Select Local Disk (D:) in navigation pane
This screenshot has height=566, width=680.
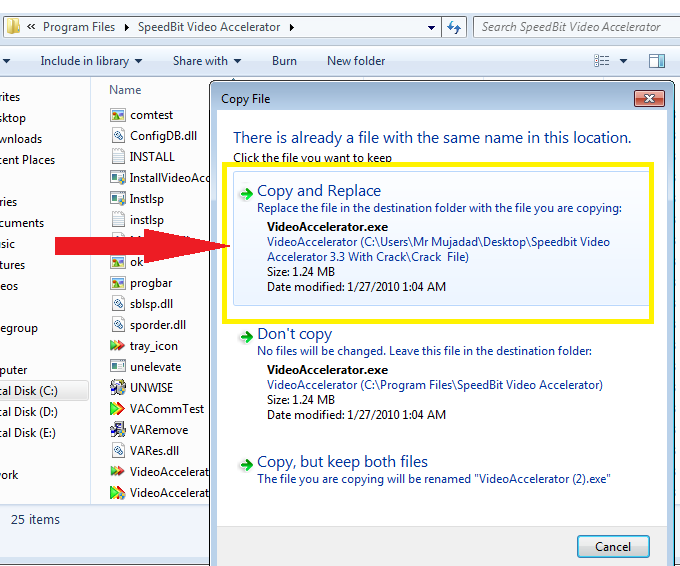tap(29, 412)
